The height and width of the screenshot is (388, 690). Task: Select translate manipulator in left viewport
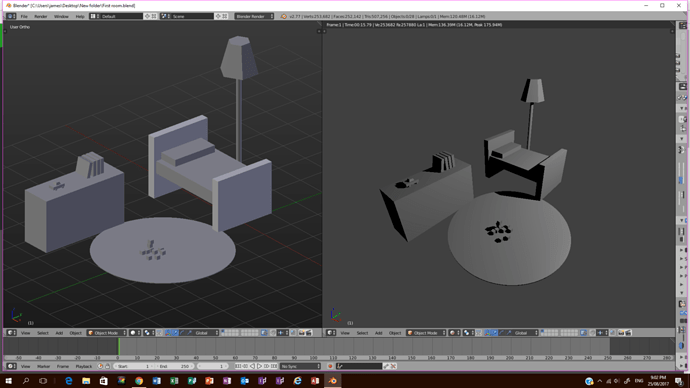pos(175,333)
